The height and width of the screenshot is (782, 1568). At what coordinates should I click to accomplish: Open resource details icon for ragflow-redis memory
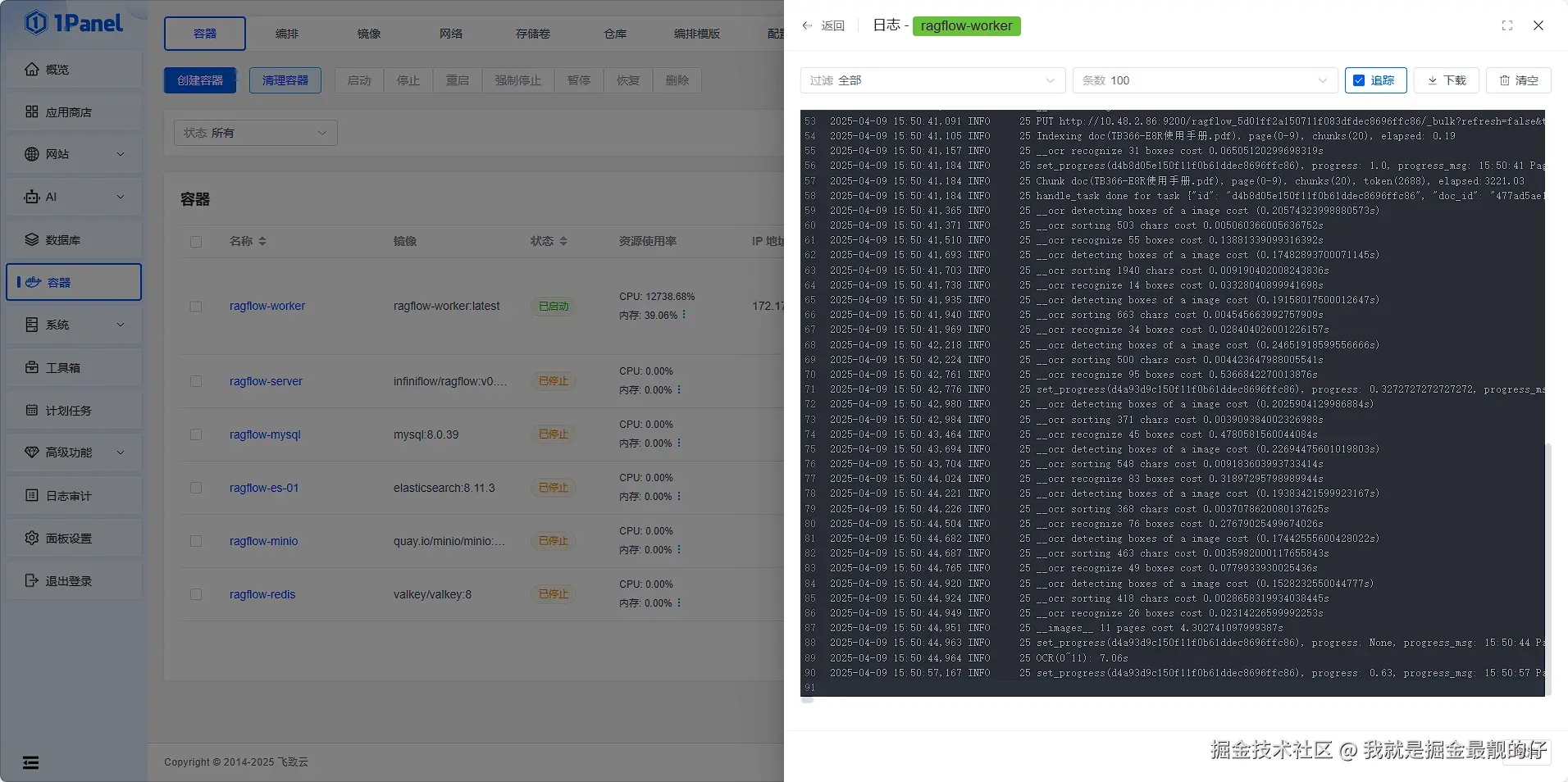click(x=679, y=603)
